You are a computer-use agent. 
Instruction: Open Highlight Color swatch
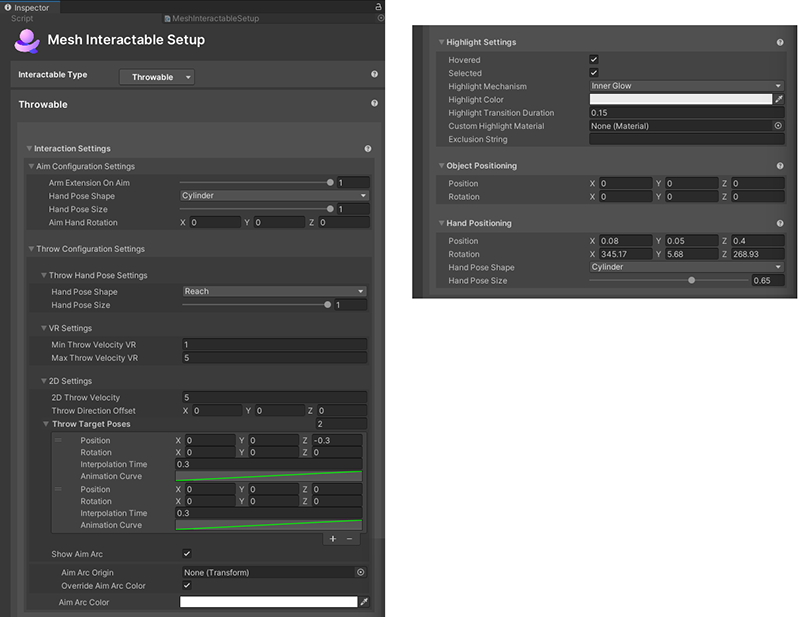[681, 99]
